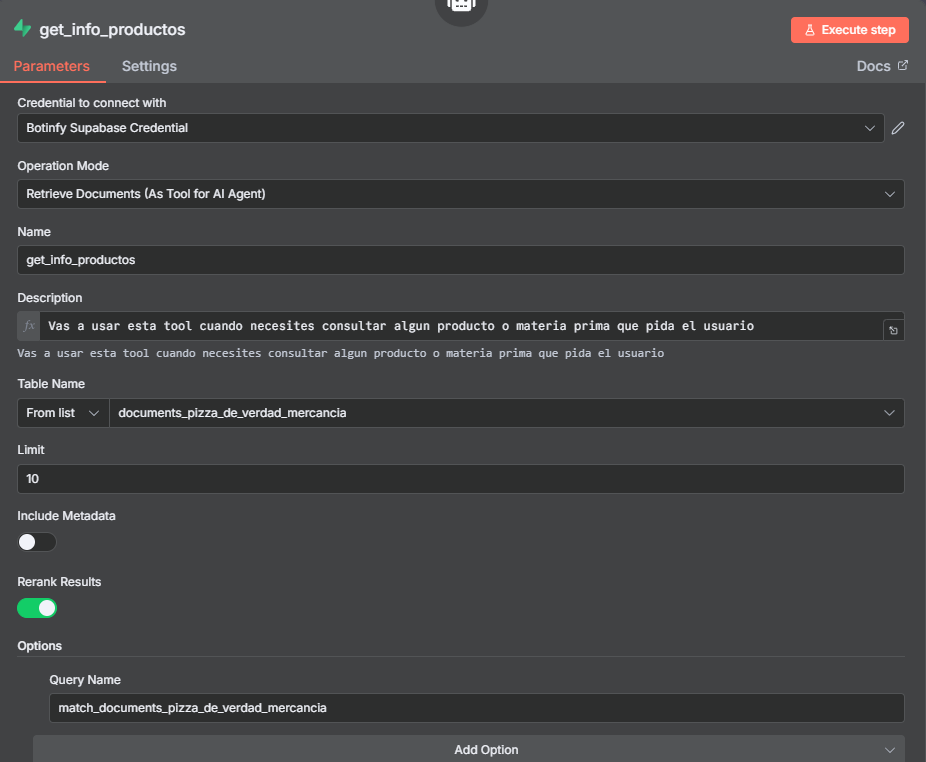Switch to the Parameters tab
The width and height of the screenshot is (926, 762).
pyautogui.click(x=52, y=66)
